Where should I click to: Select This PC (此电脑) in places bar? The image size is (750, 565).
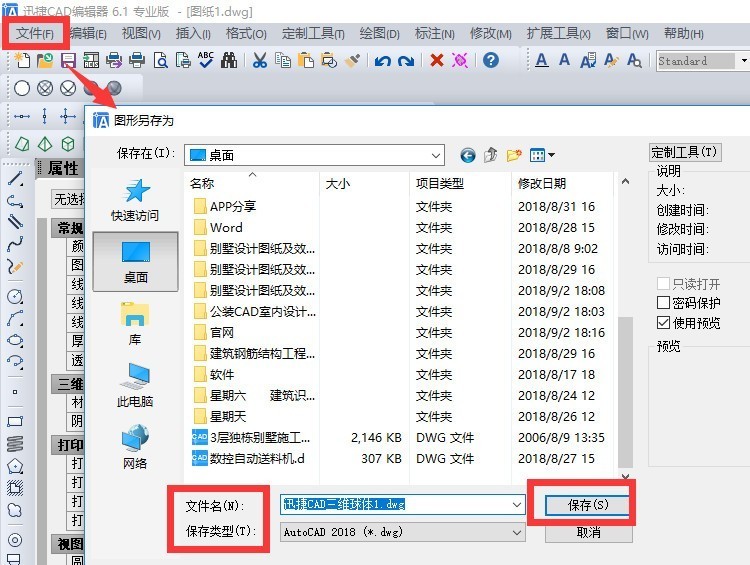tap(135, 385)
